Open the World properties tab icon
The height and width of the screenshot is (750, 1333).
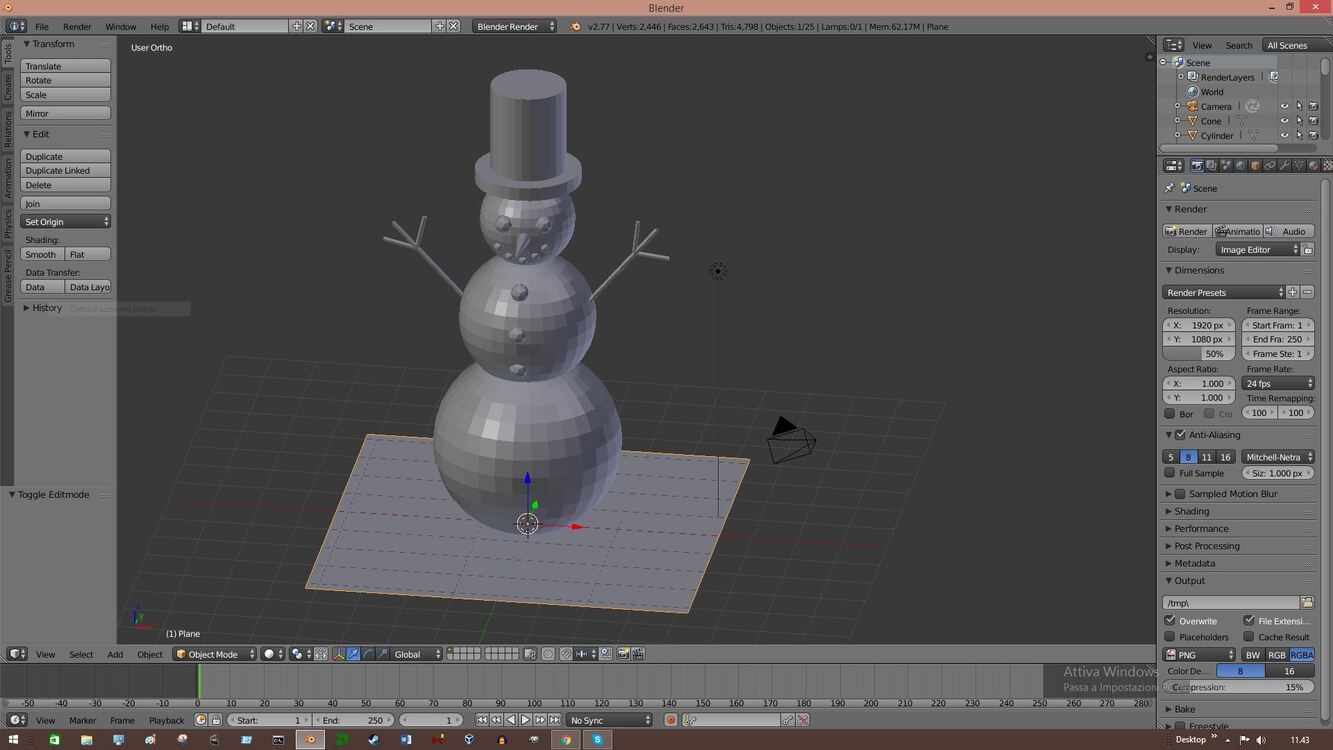click(x=1240, y=166)
